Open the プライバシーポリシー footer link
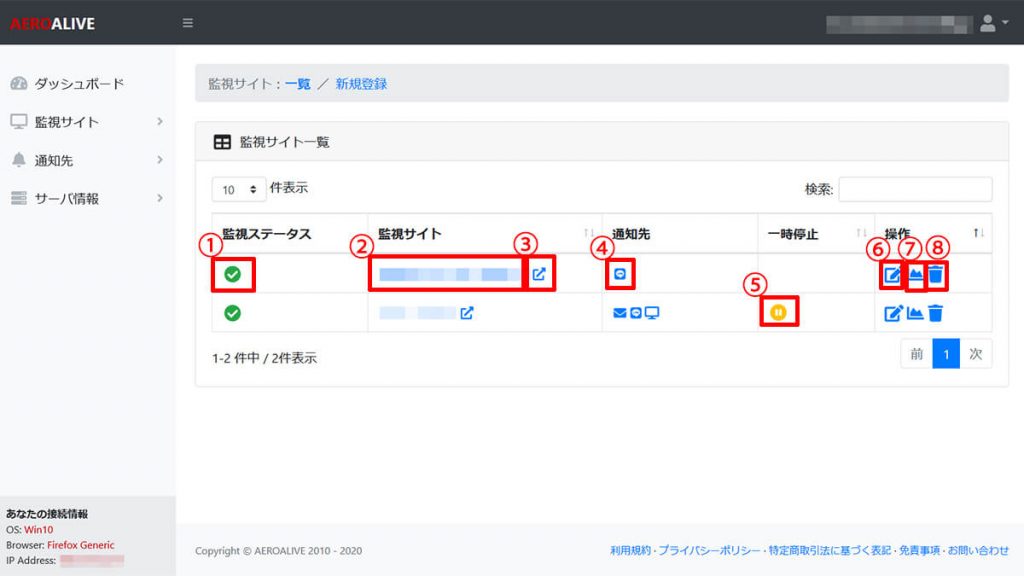The height and width of the screenshot is (576, 1024). coord(709,551)
